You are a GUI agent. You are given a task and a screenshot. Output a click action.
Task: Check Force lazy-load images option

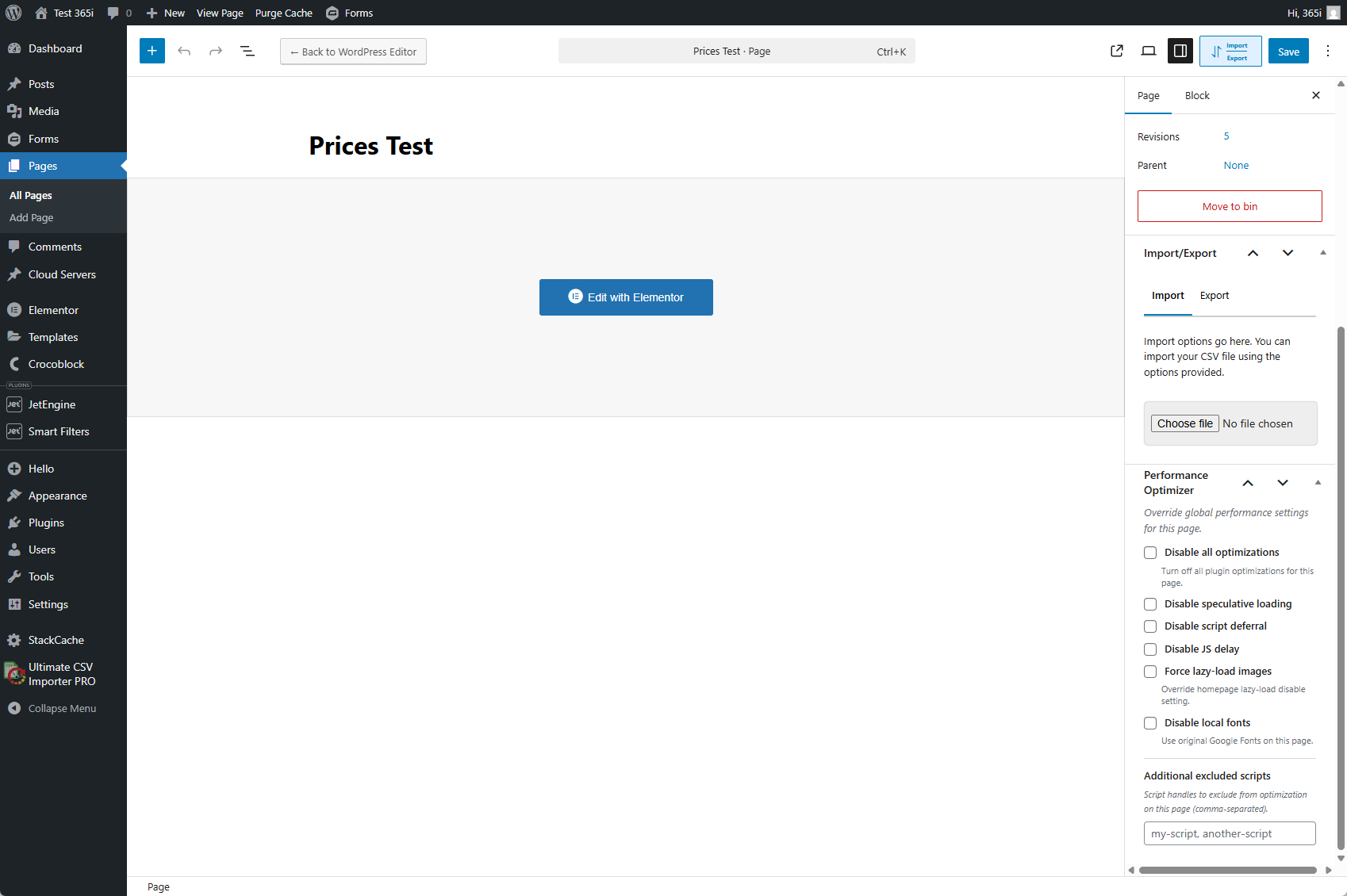coord(1150,672)
